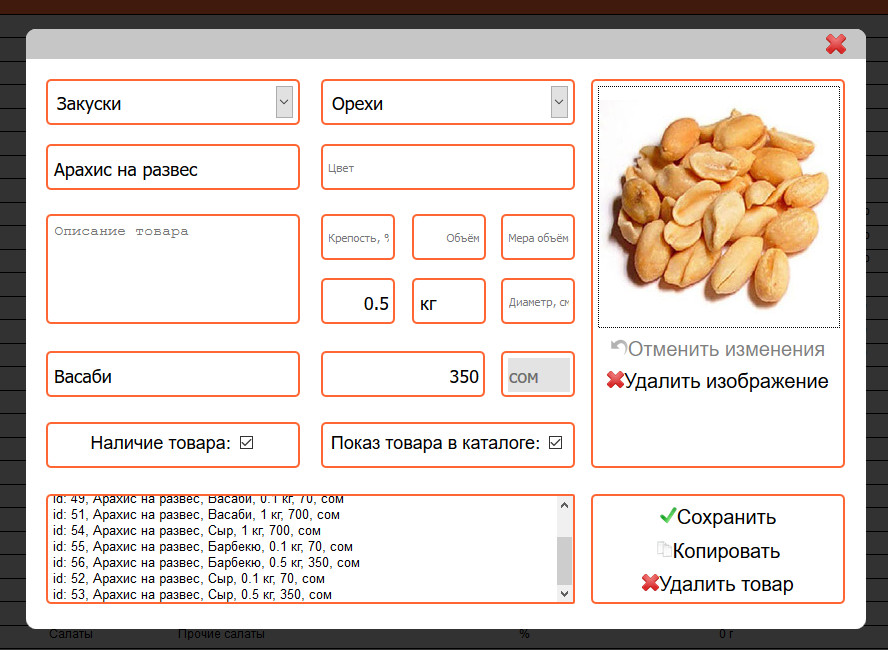Expand the Орехи subcategory dropdown

point(558,101)
